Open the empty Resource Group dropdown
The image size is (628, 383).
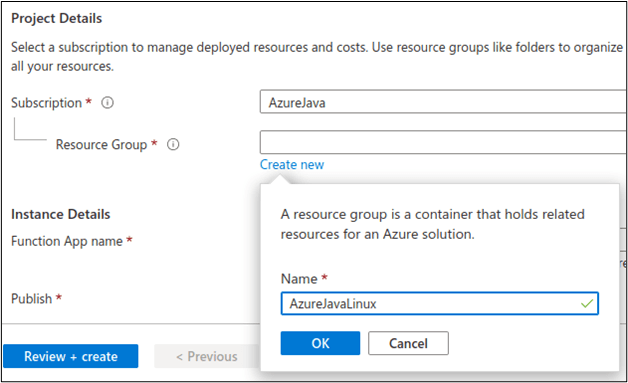443,142
